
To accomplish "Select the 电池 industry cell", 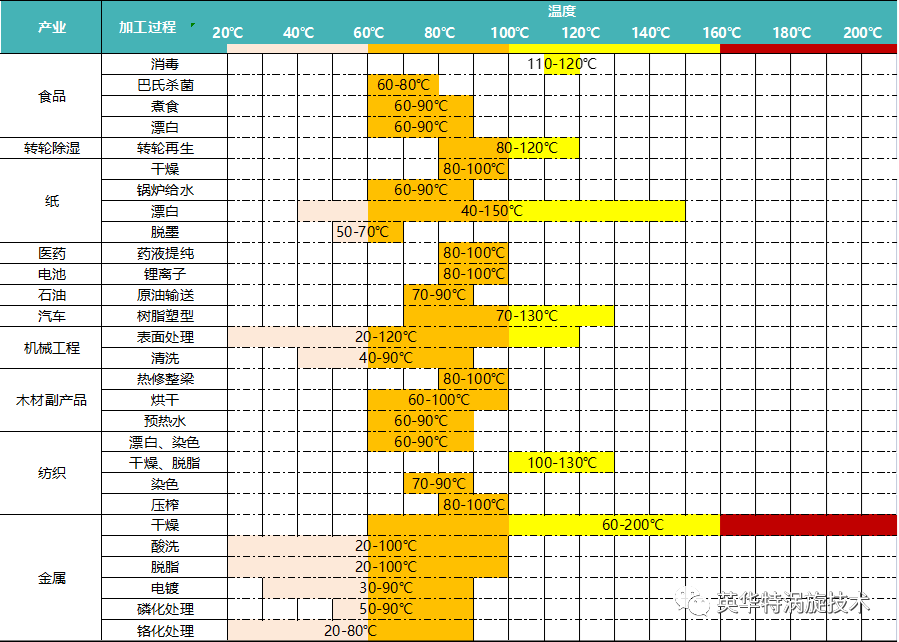I will 51,274.
